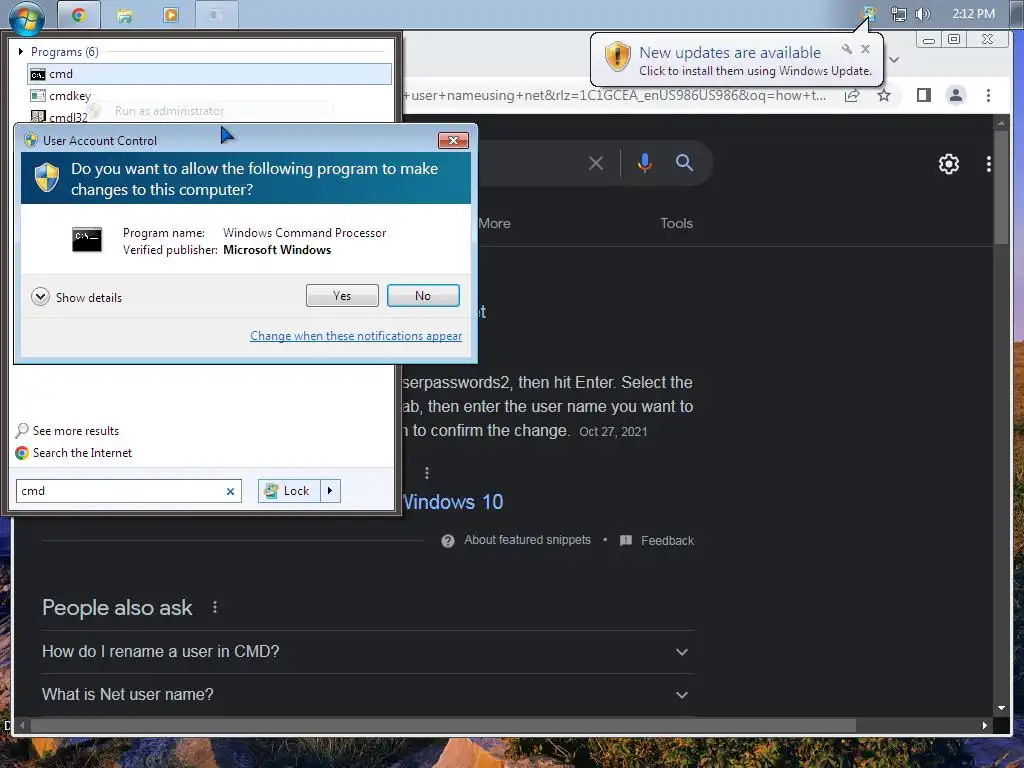1024x768 pixels.
Task: Open the Chrome profile avatar
Action: [955, 95]
